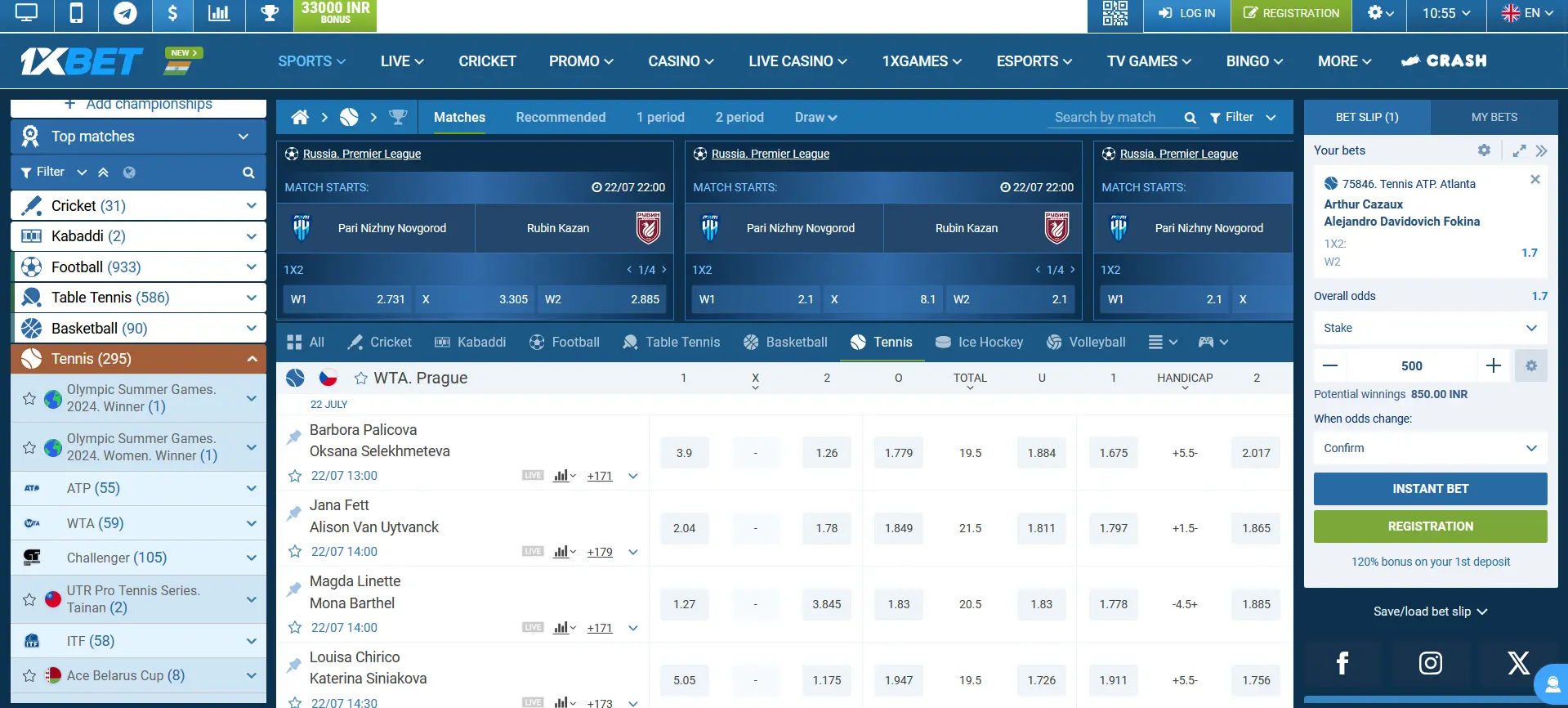Favorite the Magda Linette match star
1568x708 pixels.
tap(295, 628)
